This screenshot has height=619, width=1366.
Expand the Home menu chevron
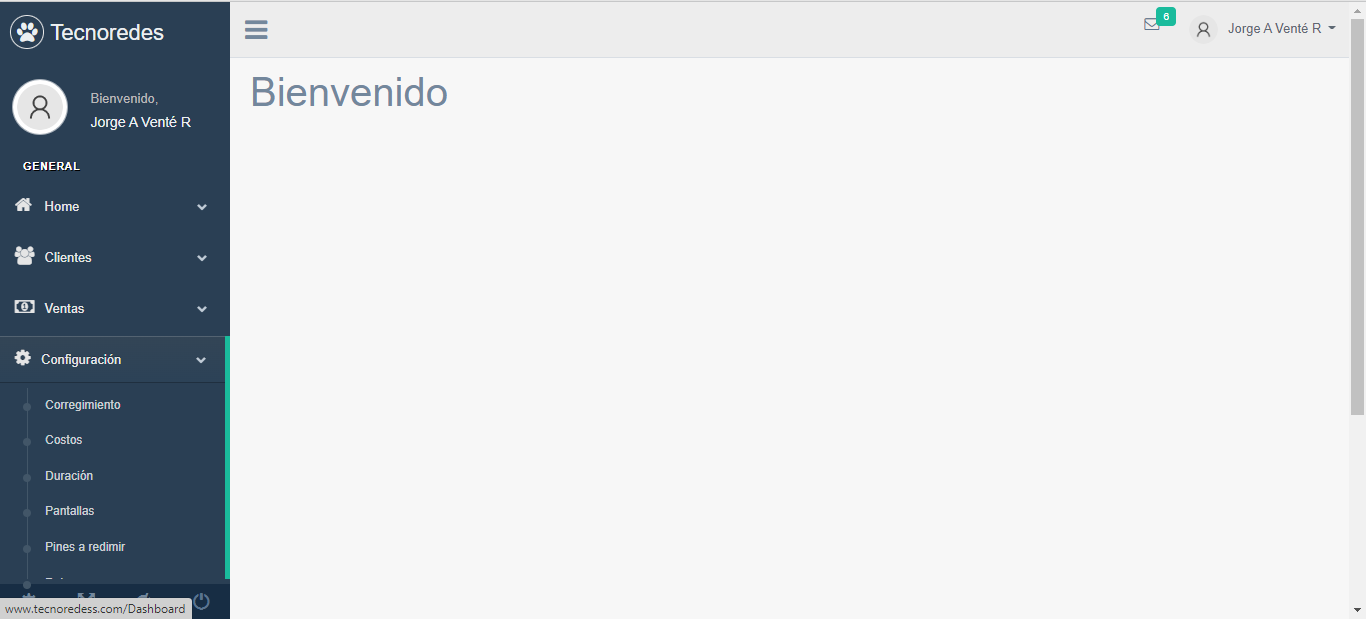click(x=202, y=207)
